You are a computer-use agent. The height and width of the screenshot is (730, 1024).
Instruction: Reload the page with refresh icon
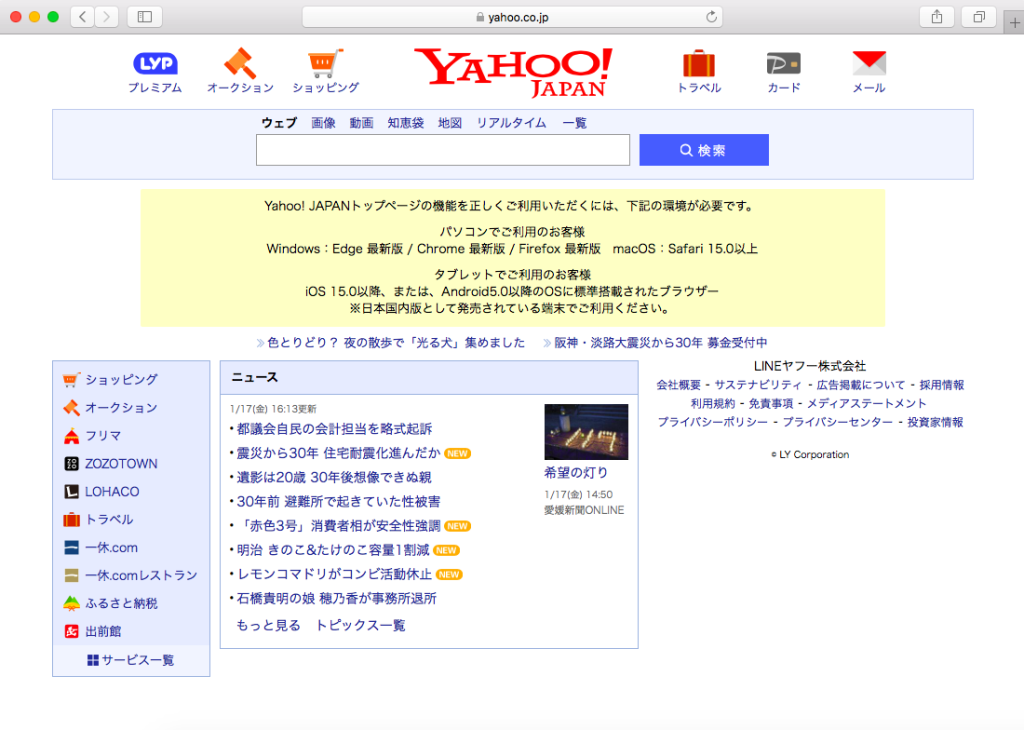click(711, 17)
